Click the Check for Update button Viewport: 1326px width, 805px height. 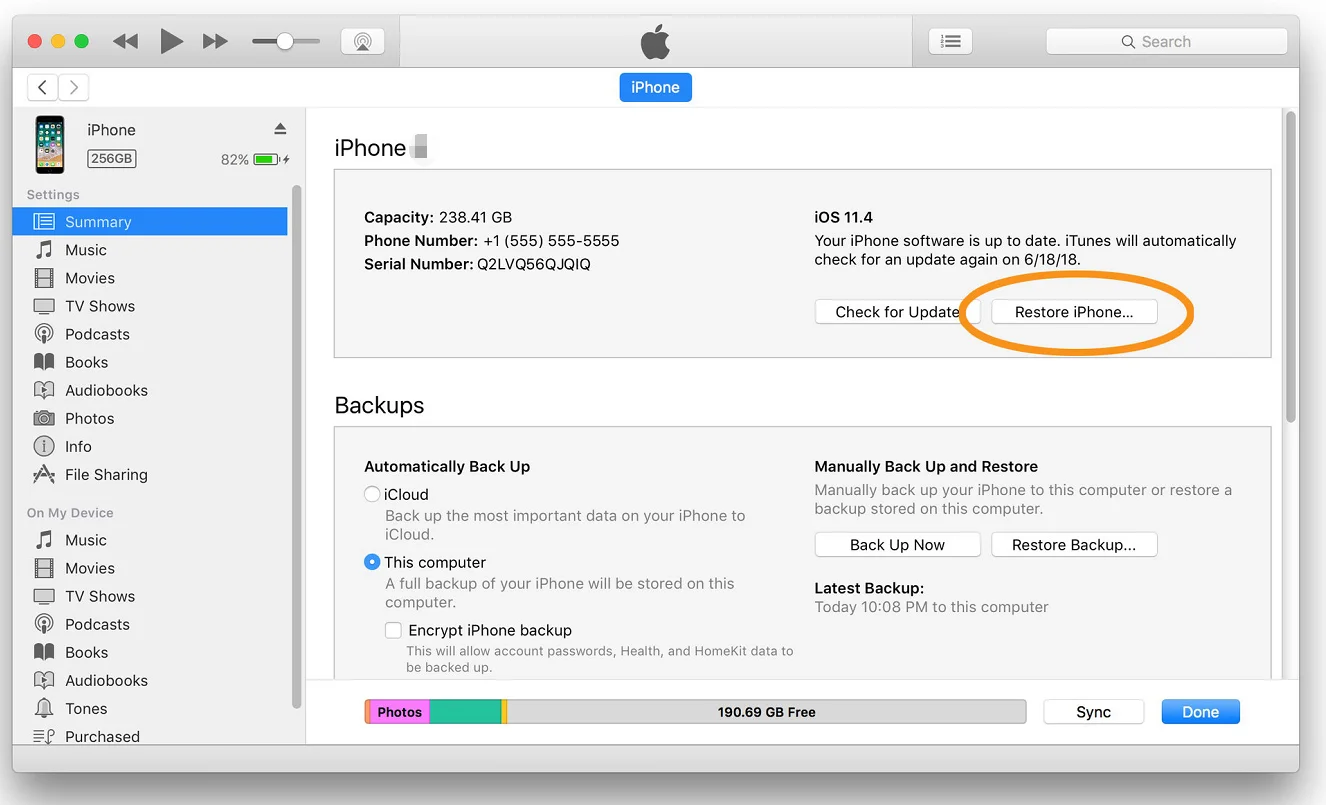pos(897,312)
